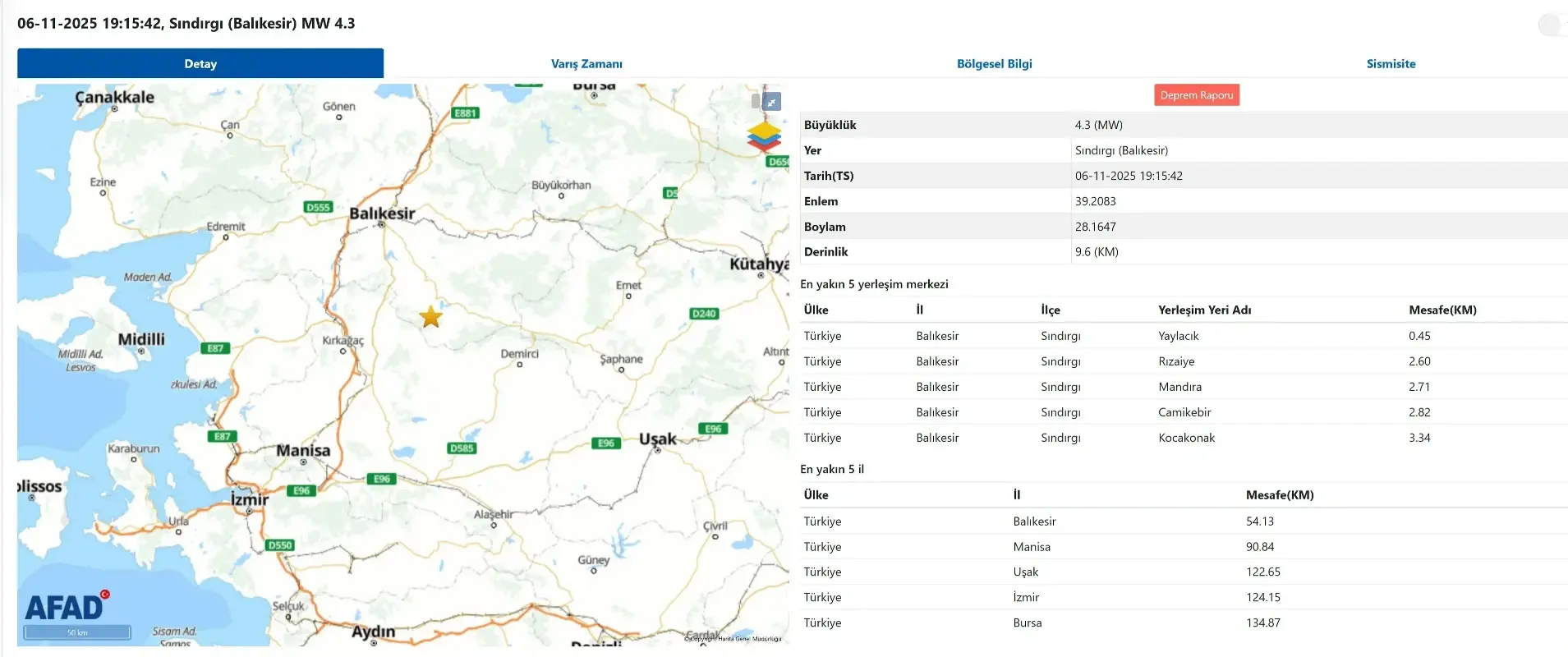Click the Deprem Raporu button
1568x657 pixels.
tap(1196, 95)
